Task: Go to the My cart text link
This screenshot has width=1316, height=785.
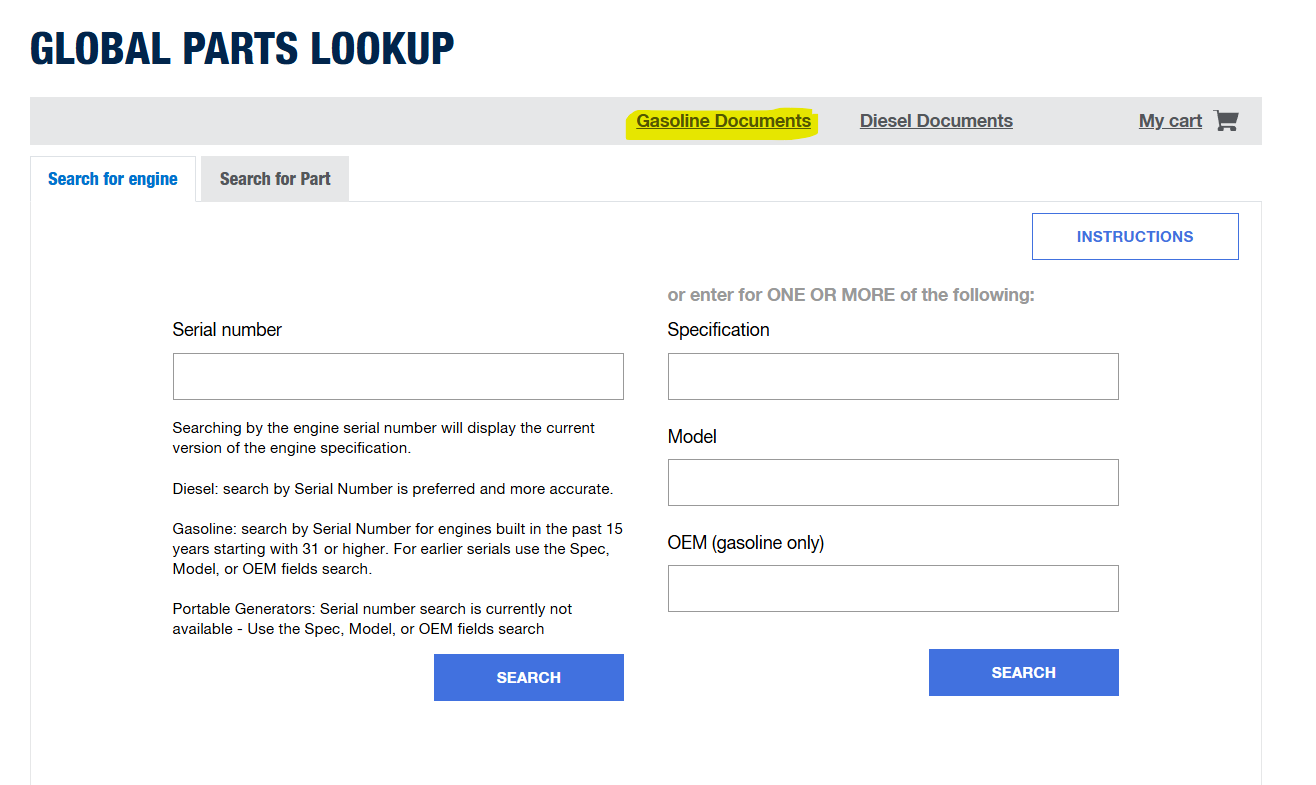Action: [1170, 121]
